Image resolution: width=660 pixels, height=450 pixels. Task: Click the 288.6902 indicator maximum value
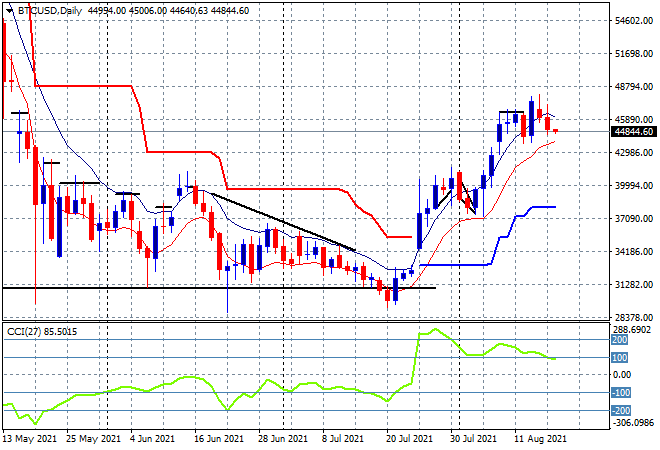pyautogui.click(x=633, y=330)
